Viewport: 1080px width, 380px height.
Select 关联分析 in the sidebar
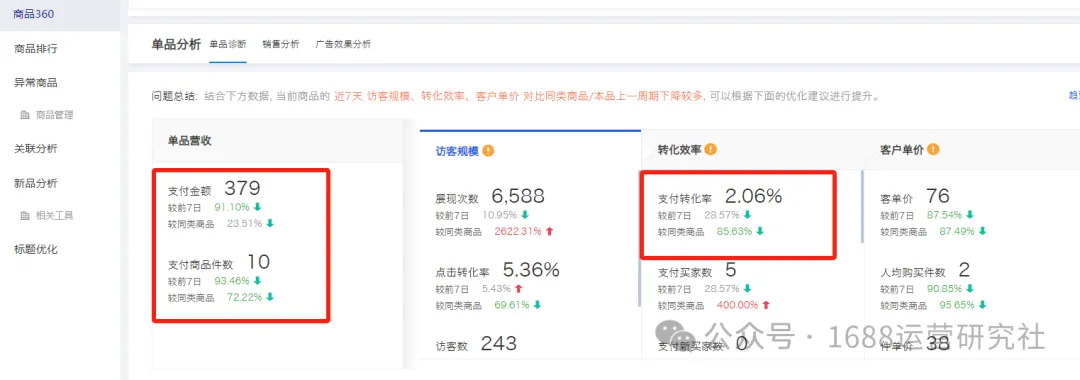[35, 149]
